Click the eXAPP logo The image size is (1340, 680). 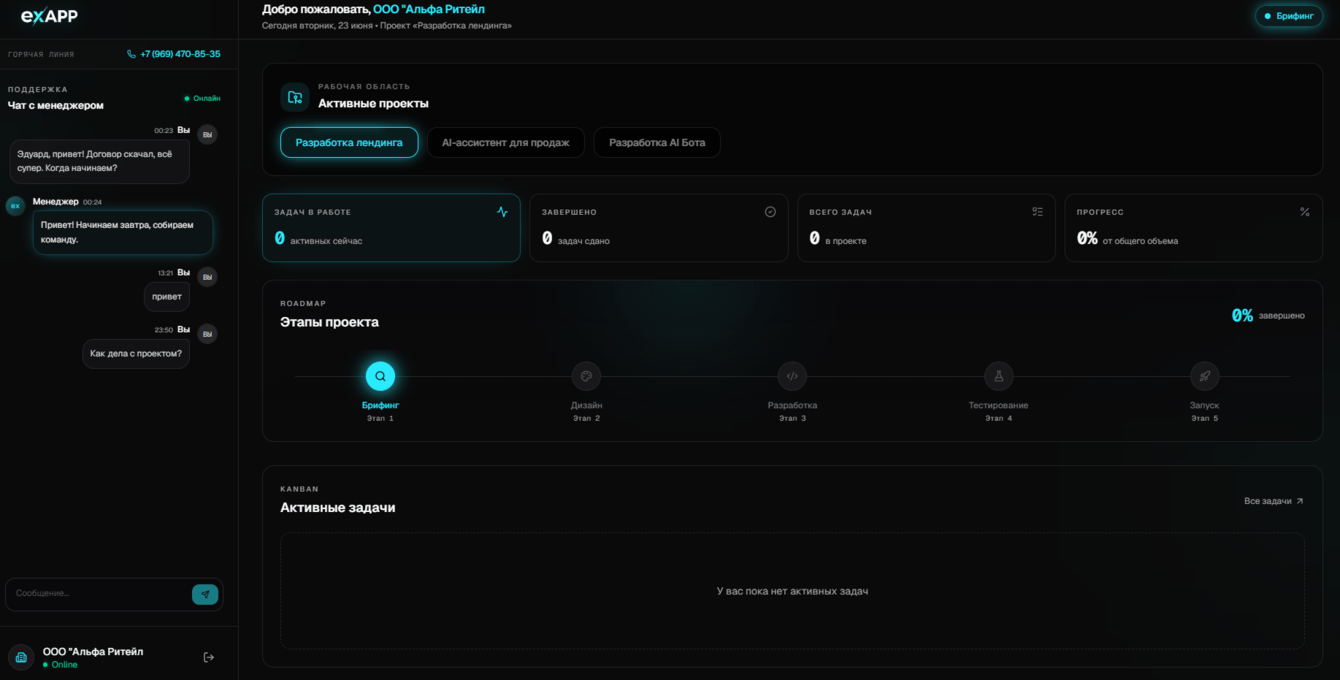coord(49,16)
